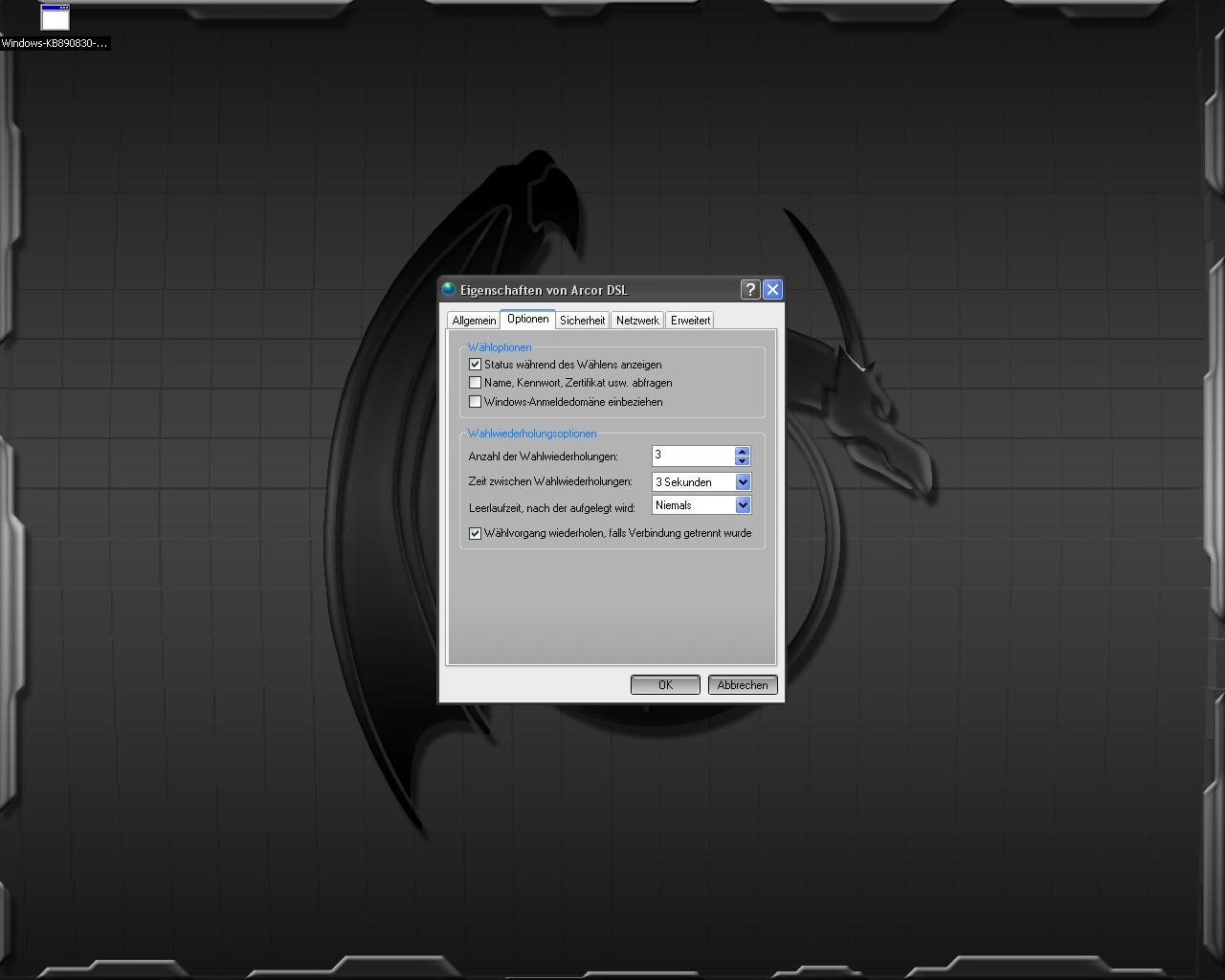Click the globe icon in dialog title bar
This screenshot has width=1225, height=980.
pos(449,289)
